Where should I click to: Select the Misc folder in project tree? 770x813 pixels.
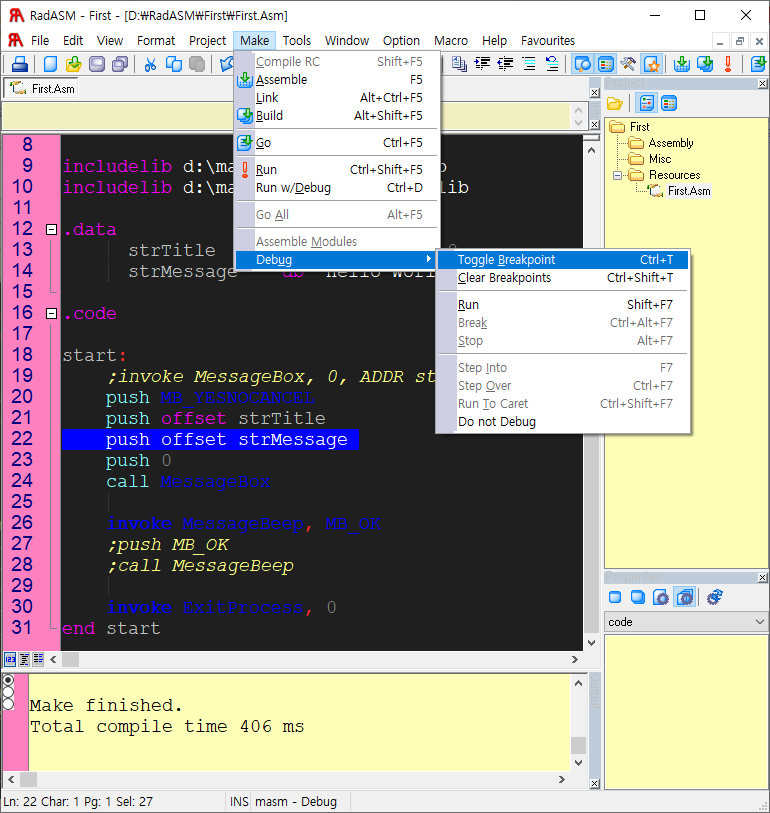tap(660, 159)
